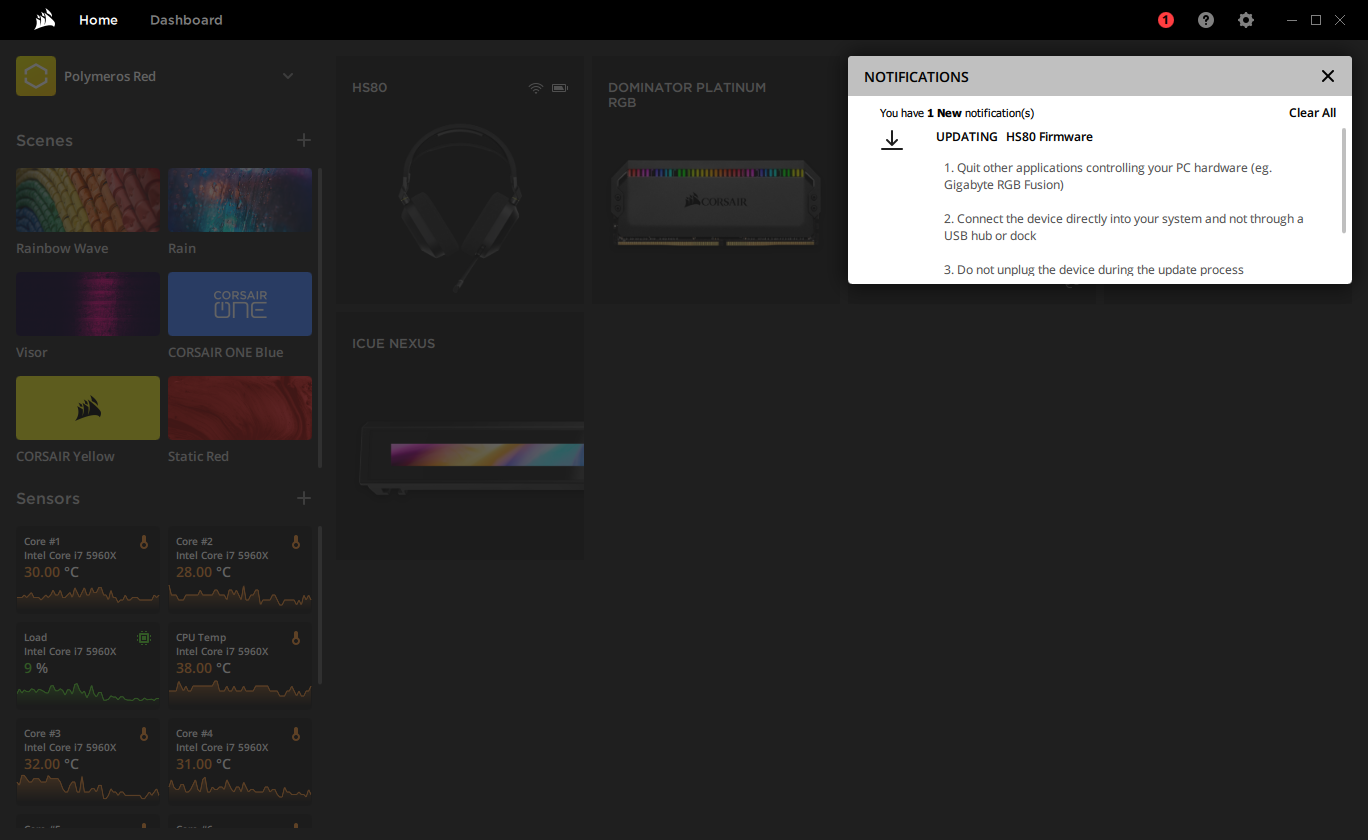Click the Core #1 thermometer icon

(x=144, y=542)
